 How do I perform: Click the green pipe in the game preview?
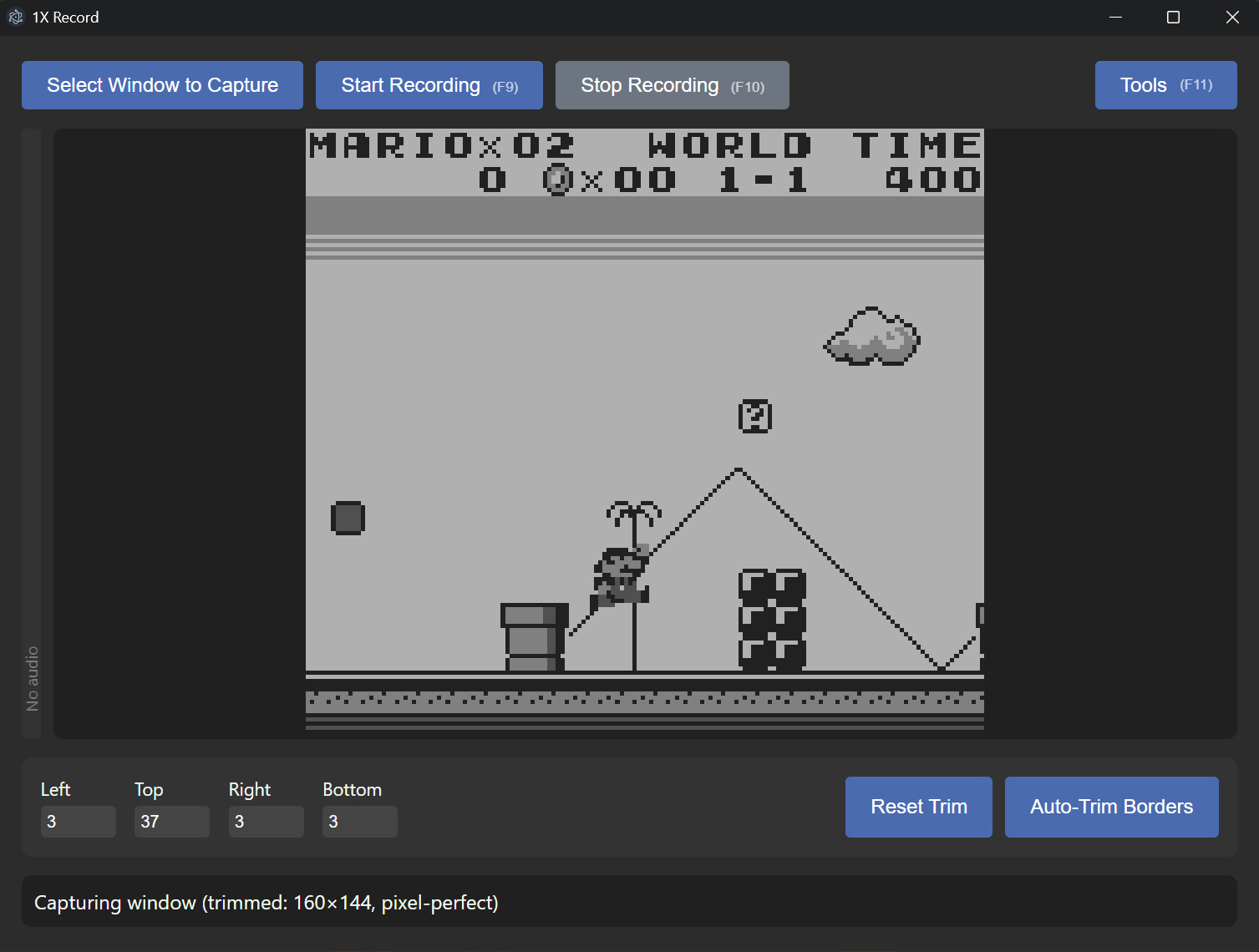[x=534, y=636]
